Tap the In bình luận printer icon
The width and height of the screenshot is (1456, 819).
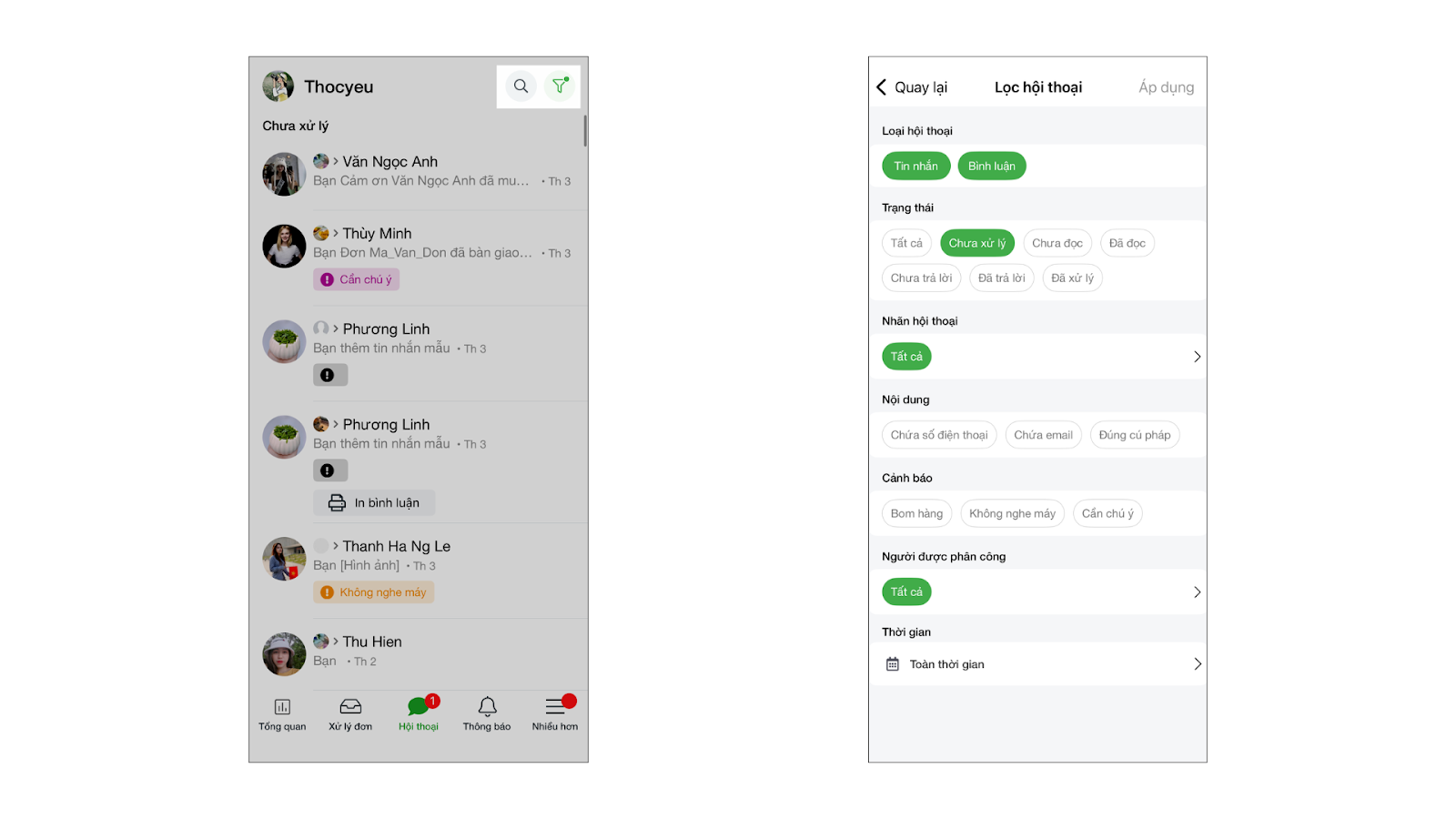[x=337, y=503]
